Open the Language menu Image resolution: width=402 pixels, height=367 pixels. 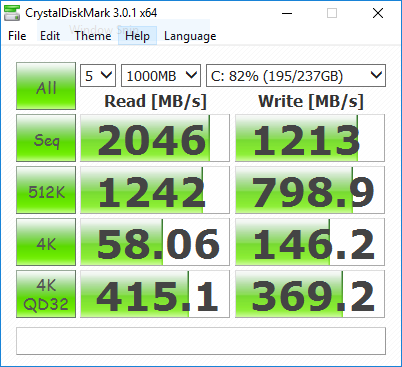[190, 36]
